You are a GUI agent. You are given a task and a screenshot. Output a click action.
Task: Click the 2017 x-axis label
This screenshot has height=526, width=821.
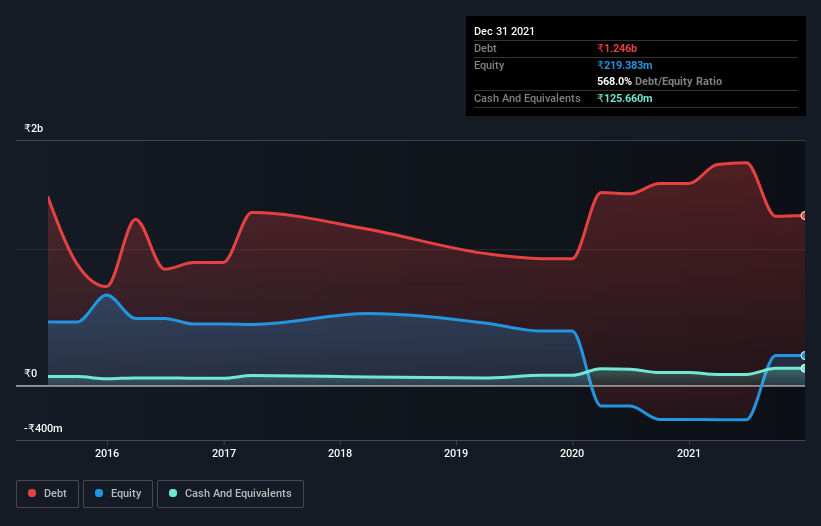[224, 453]
